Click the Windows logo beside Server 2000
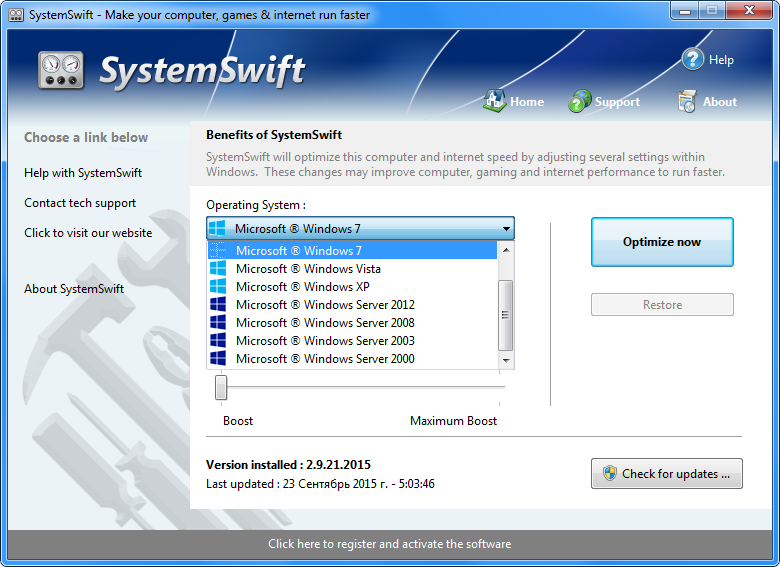The image size is (780, 567). click(x=218, y=359)
